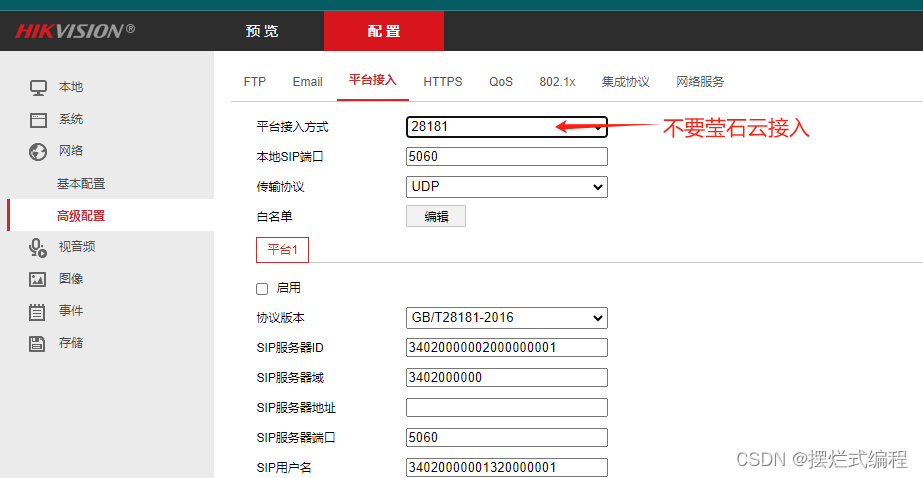Click the floppy disk icon beside 存储
This screenshot has width=923, height=478.
(38, 344)
